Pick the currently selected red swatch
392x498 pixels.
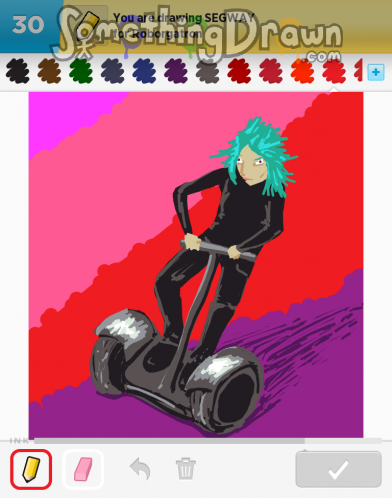334,71
